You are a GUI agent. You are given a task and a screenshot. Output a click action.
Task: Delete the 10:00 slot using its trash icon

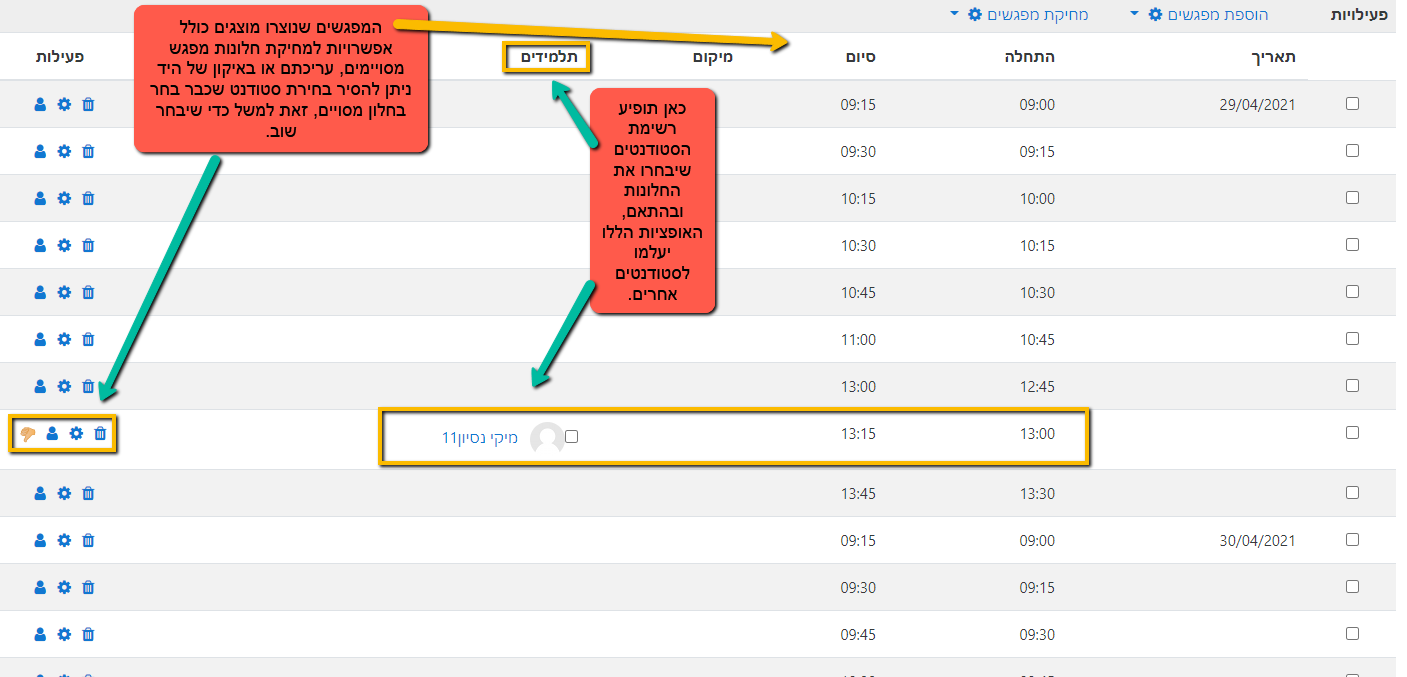pos(88,198)
